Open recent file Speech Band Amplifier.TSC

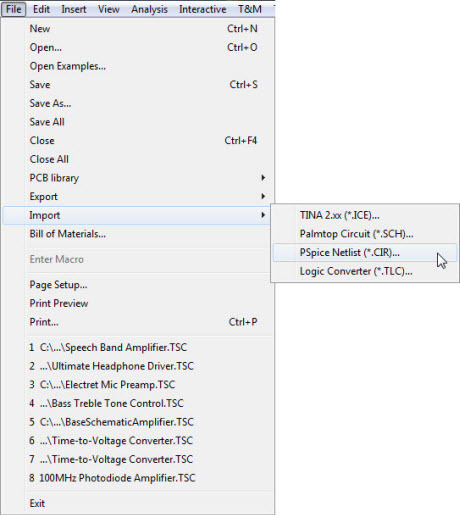pos(138,347)
